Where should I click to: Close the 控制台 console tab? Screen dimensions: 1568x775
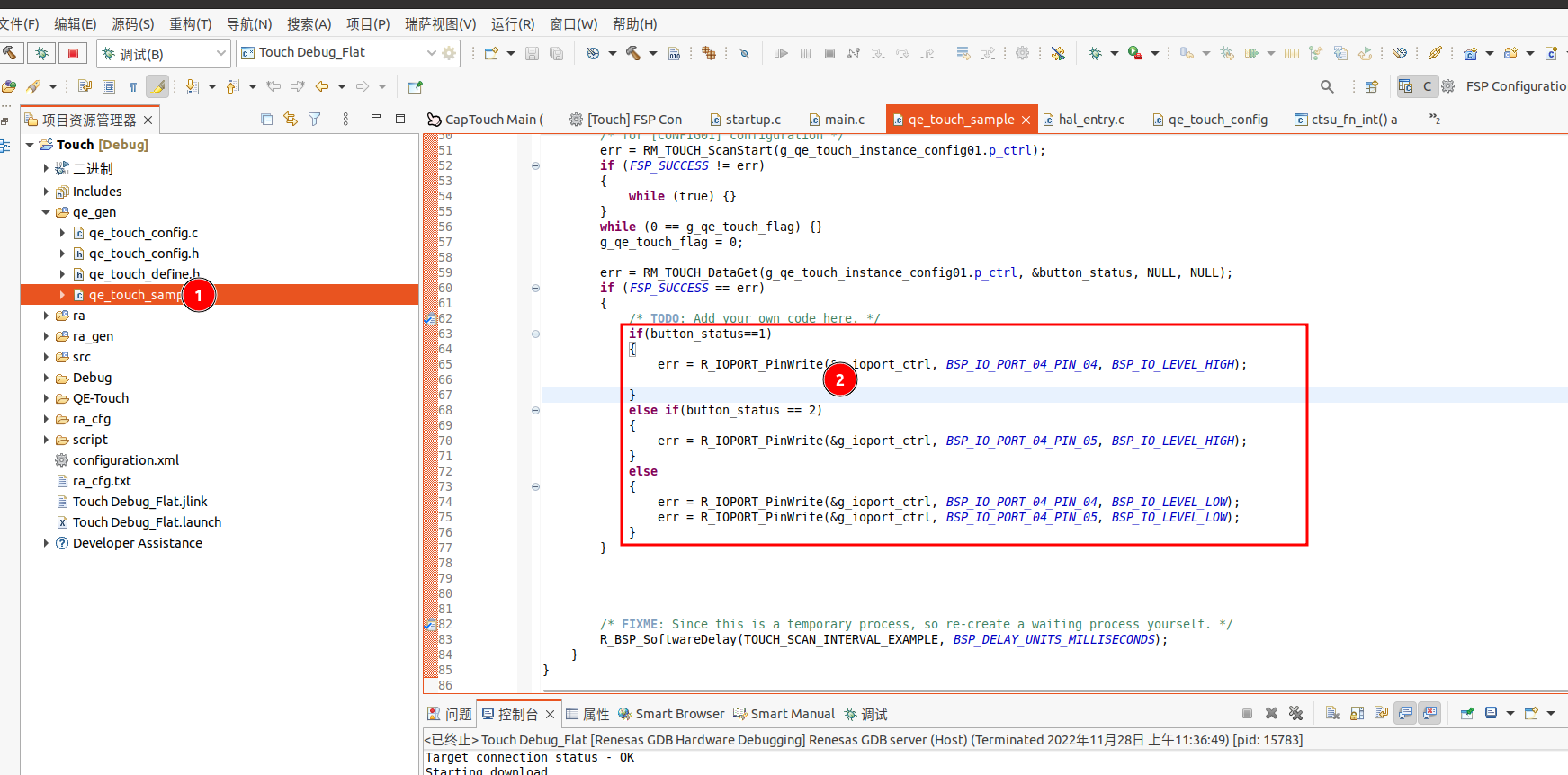[x=550, y=714]
